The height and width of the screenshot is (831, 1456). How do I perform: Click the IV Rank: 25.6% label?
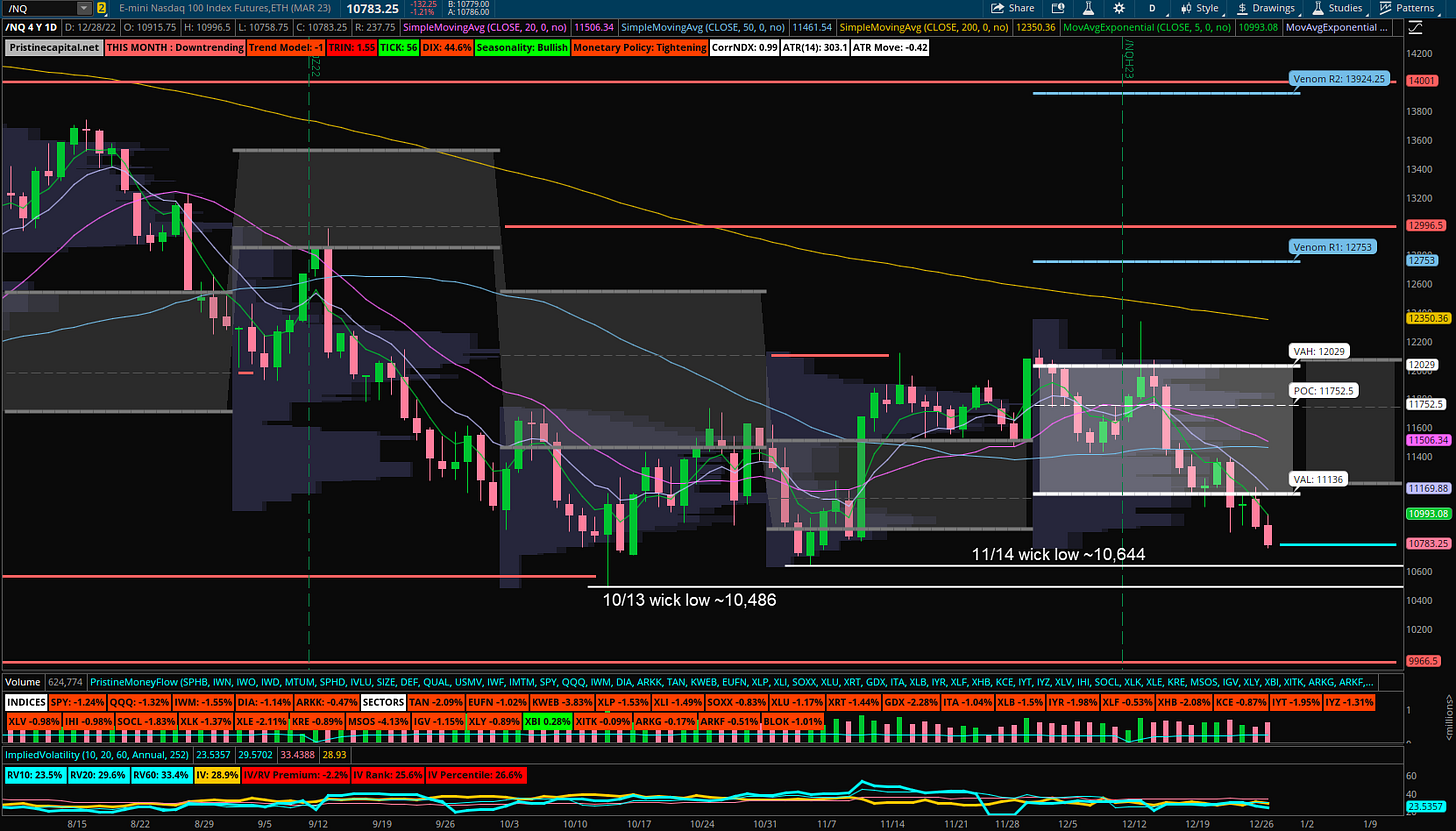point(389,774)
